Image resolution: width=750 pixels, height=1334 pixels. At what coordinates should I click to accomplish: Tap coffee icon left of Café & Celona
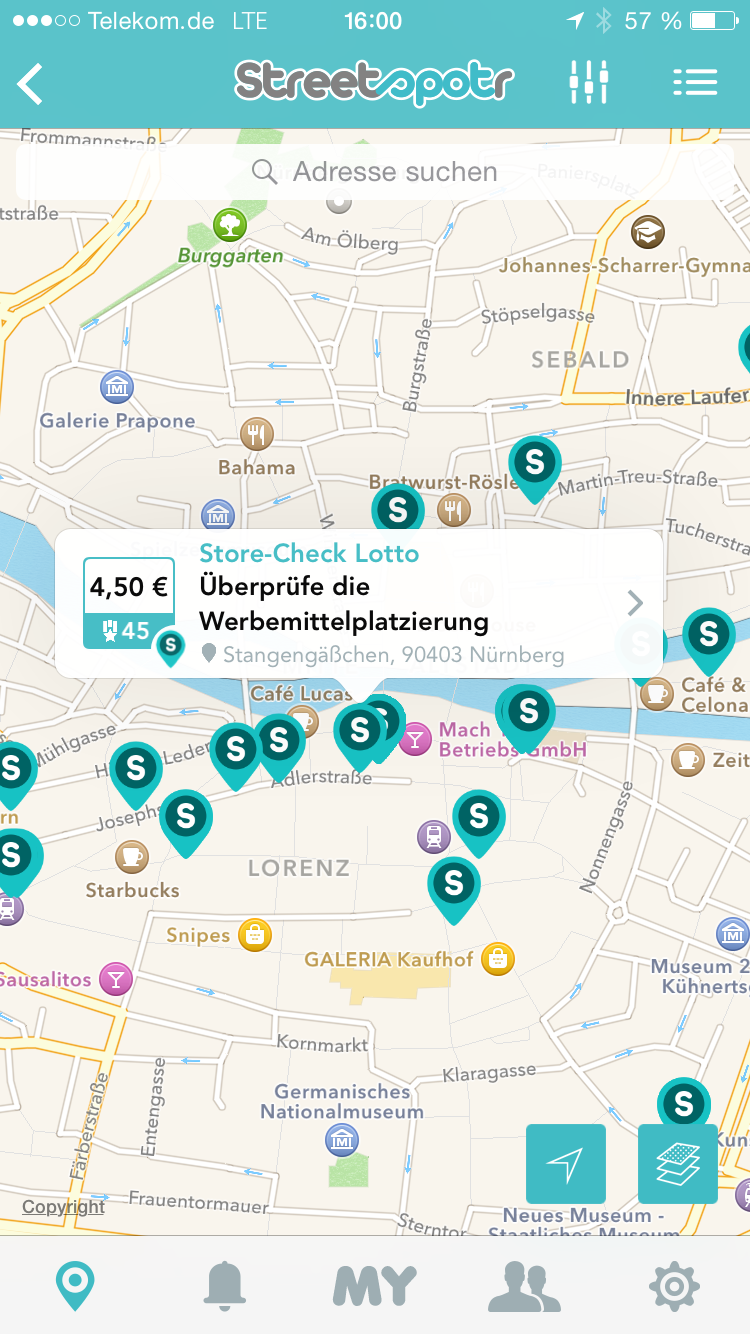[657, 692]
